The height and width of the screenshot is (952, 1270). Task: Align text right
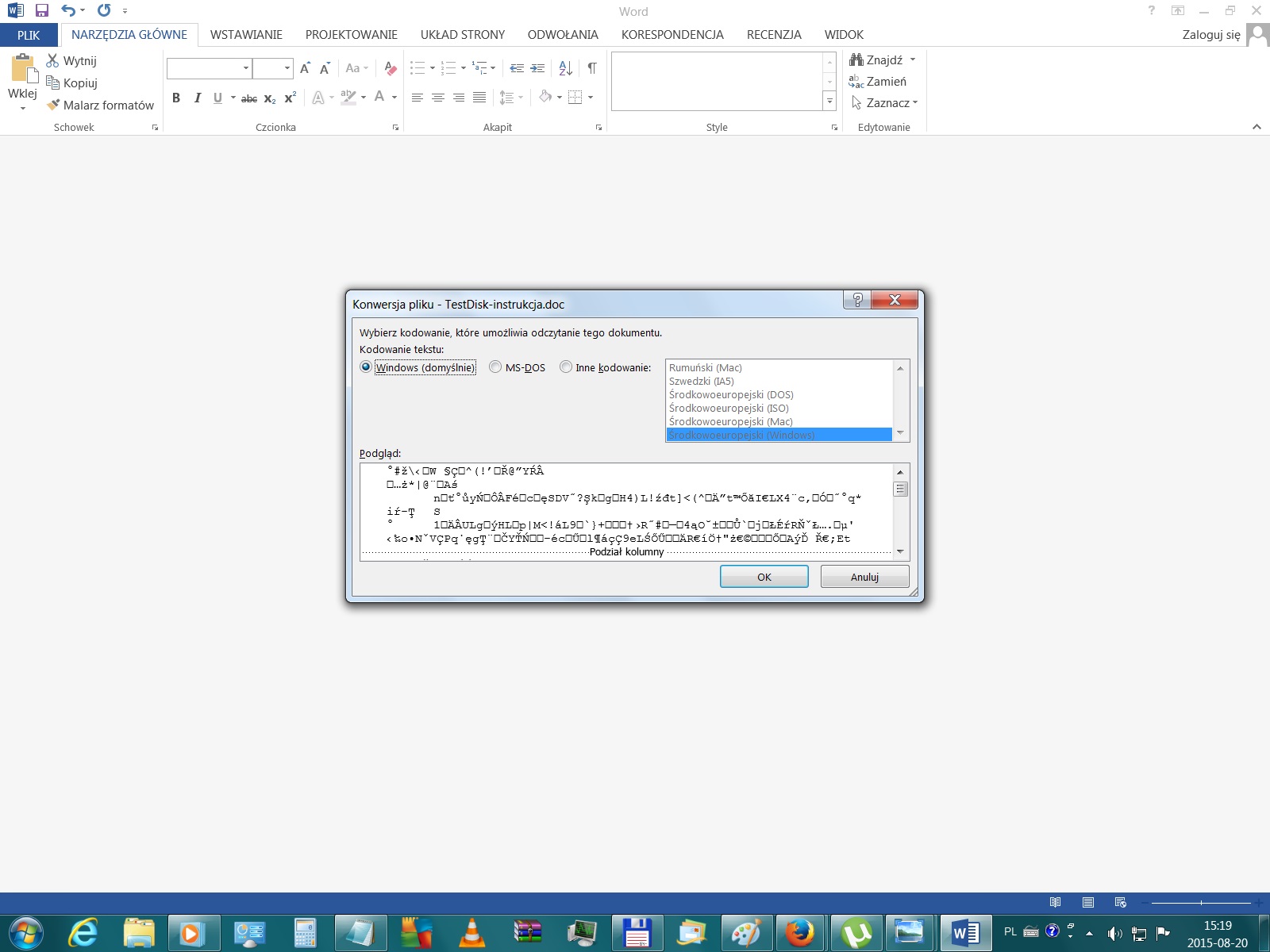click(458, 98)
